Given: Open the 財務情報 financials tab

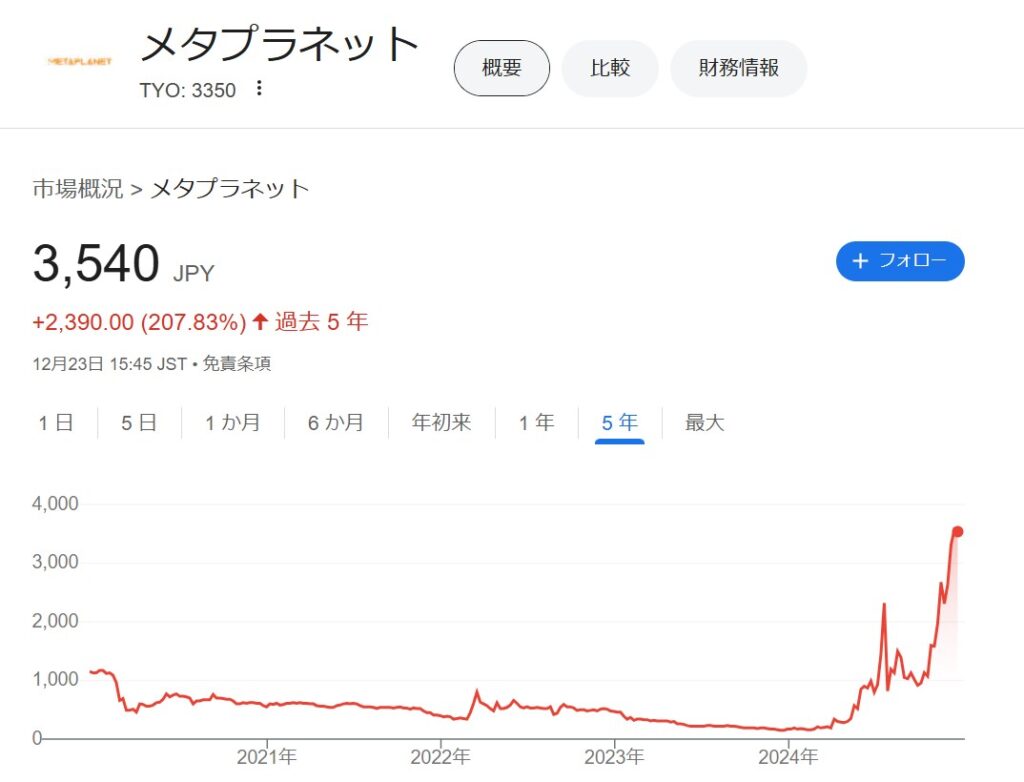Looking at the screenshot, I should click(739, 68).
